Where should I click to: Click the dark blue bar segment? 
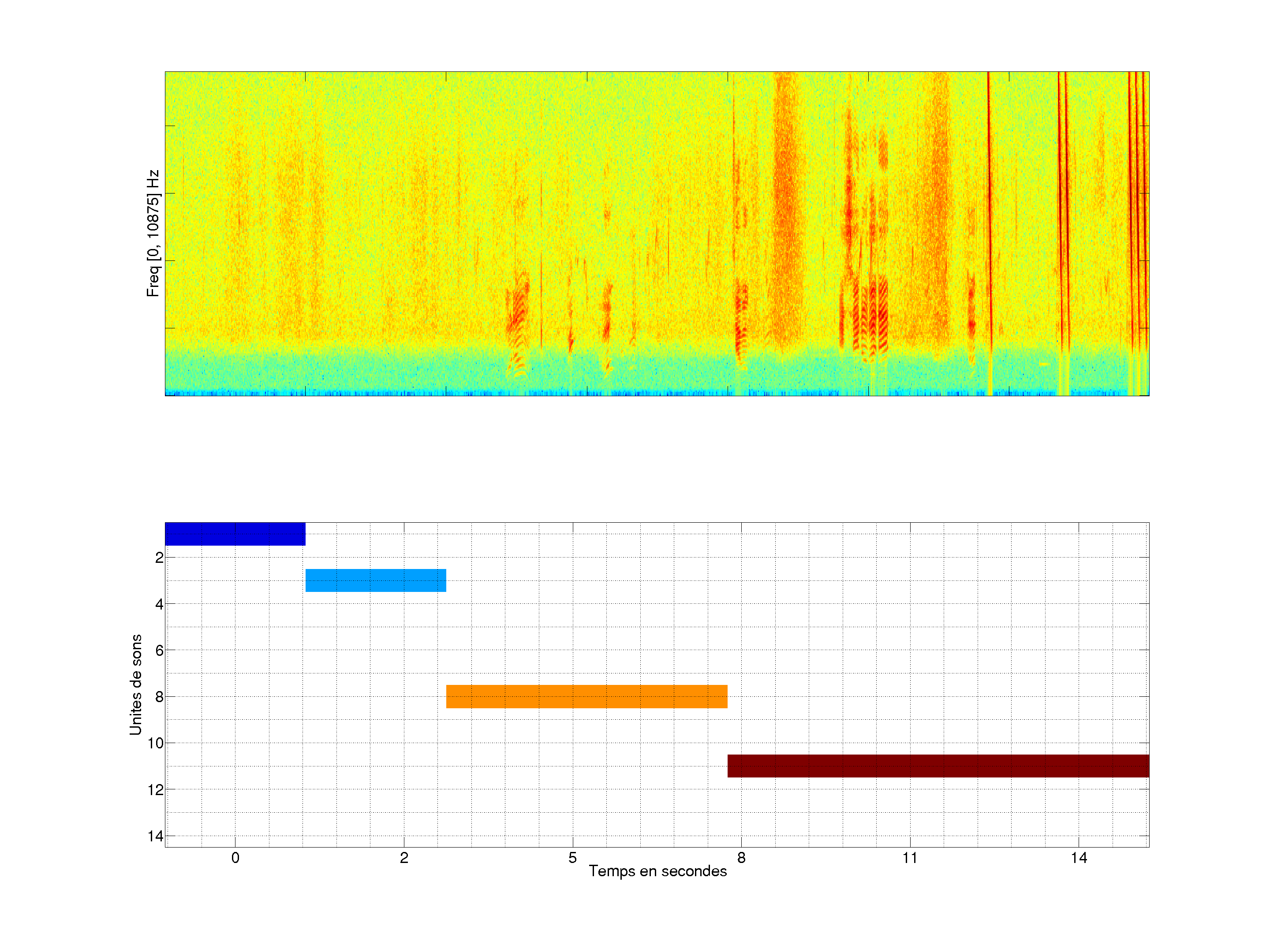tap(235, 534)
